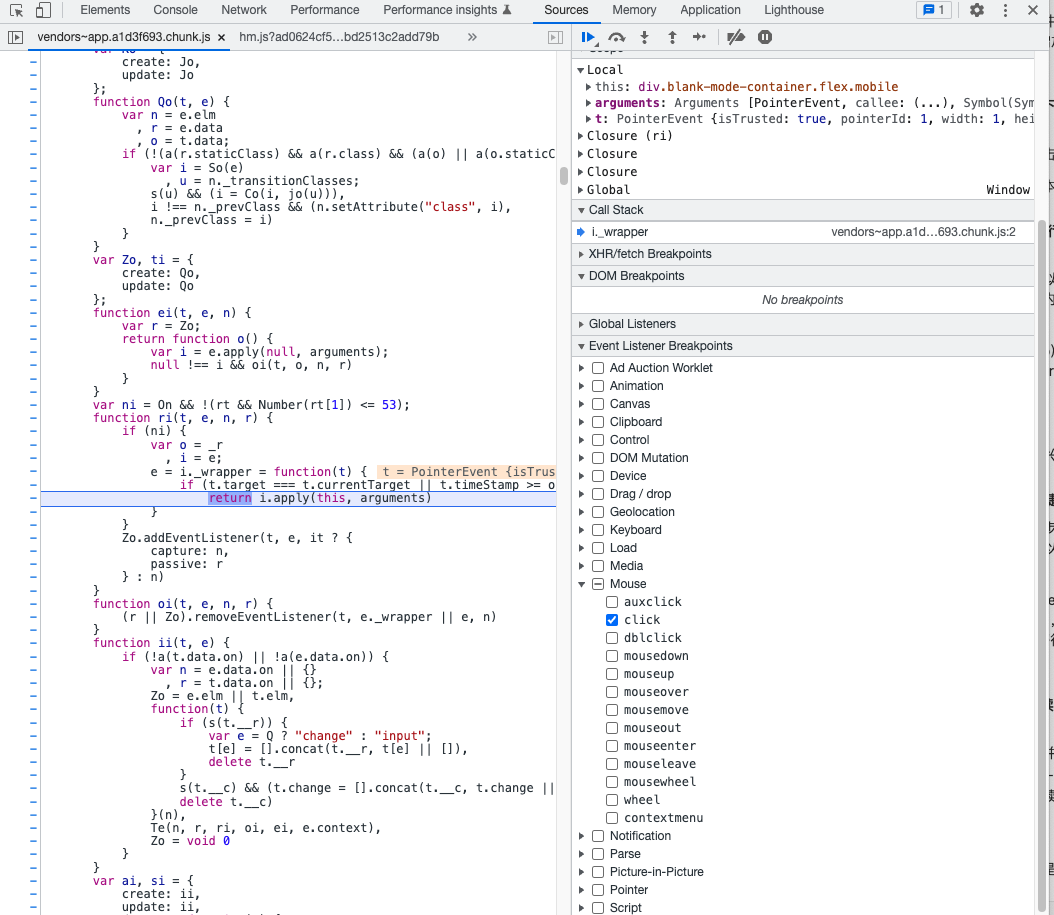Step to the next statement

pyautogui.click(x=699, y=38)
